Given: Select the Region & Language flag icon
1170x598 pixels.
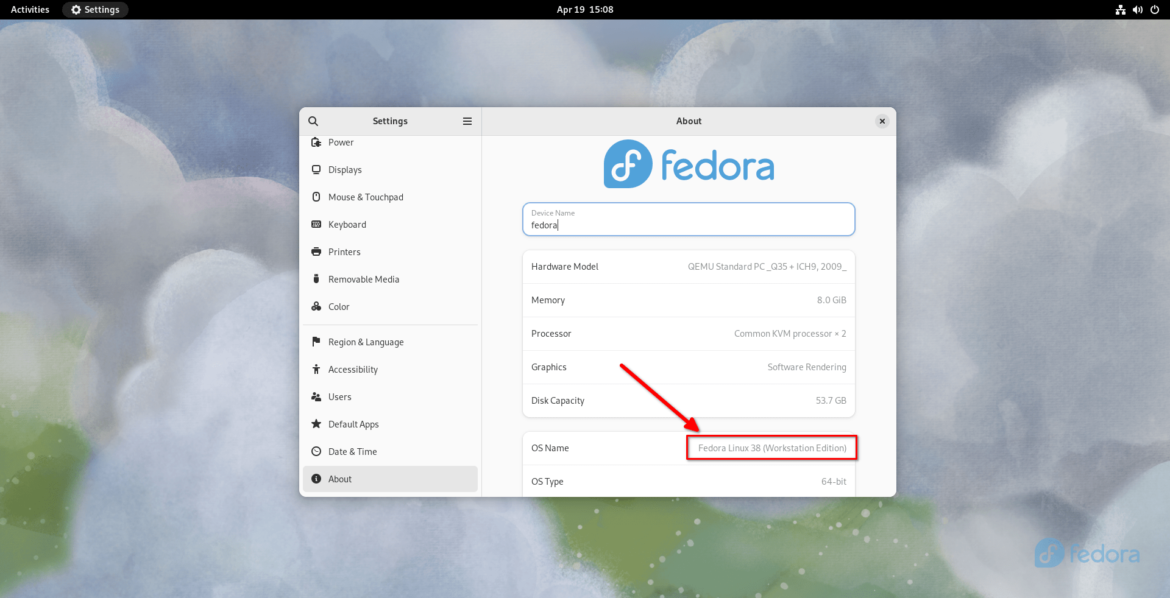Looking at the screenshot, I should tap(316, 342).
